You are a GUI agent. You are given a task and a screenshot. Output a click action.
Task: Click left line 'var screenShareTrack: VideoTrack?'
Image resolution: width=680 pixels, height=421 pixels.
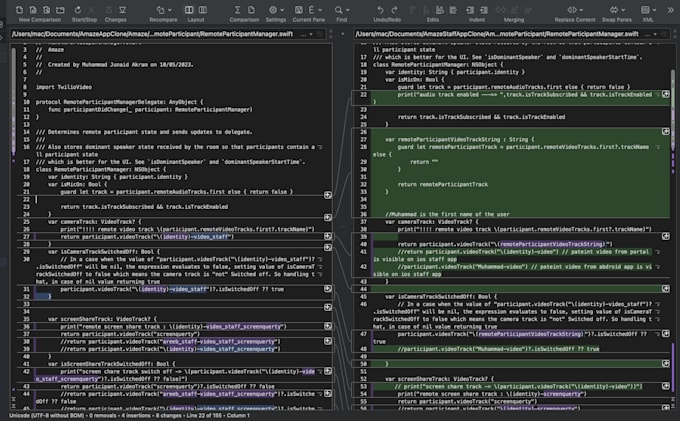click(102, 319)
